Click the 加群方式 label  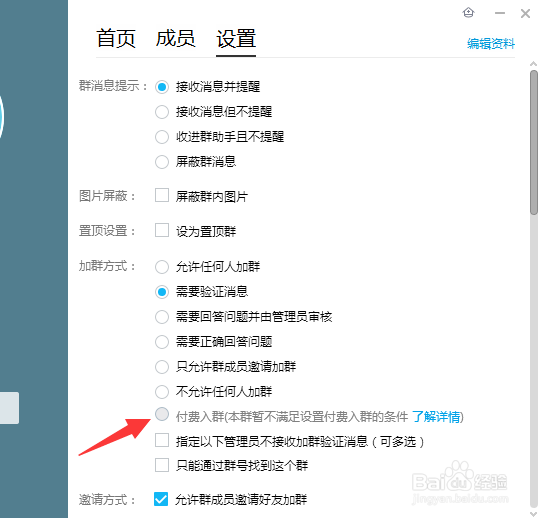point(107,266)
